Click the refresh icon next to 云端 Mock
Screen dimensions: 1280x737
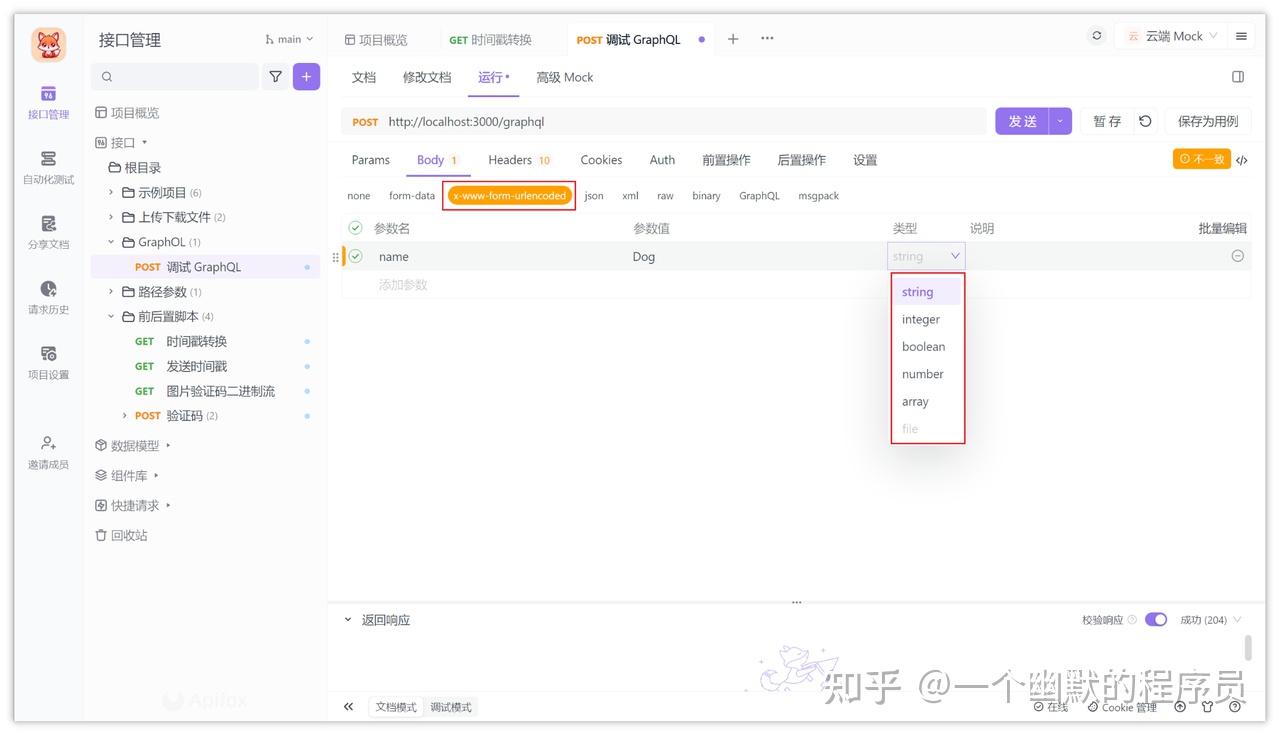[1095, 34]
